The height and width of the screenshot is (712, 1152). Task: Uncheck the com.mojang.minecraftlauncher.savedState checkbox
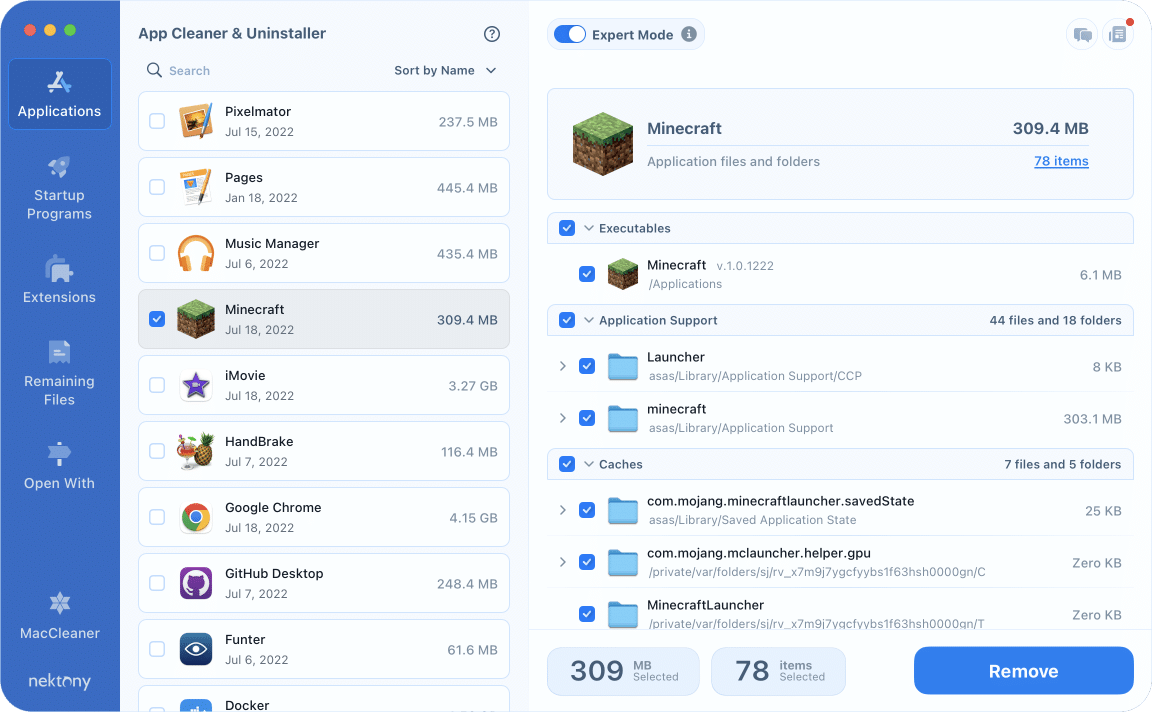(587, 510)
